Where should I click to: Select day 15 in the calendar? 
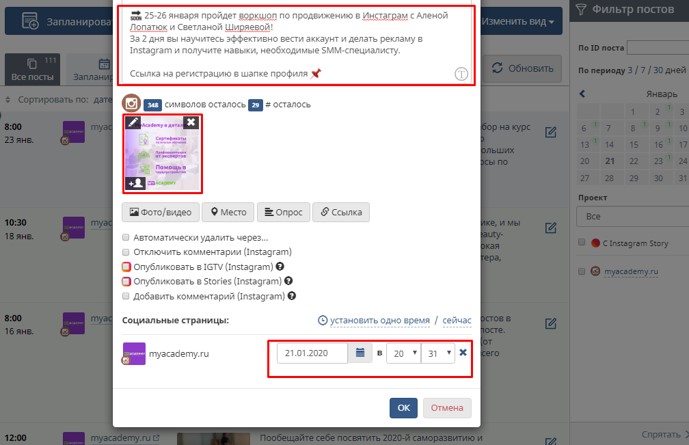coord(634,144)
